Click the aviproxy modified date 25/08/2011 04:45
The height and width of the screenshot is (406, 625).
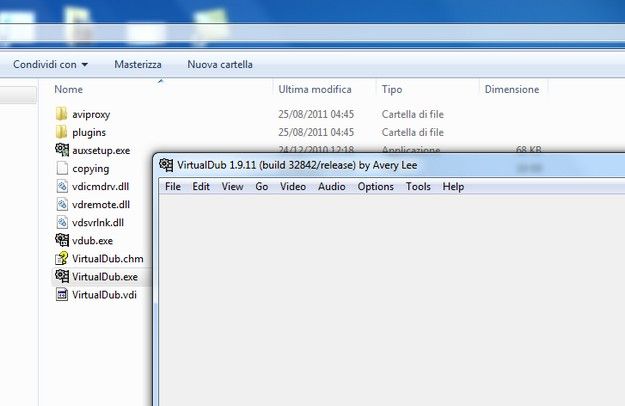tap(316, 114)
